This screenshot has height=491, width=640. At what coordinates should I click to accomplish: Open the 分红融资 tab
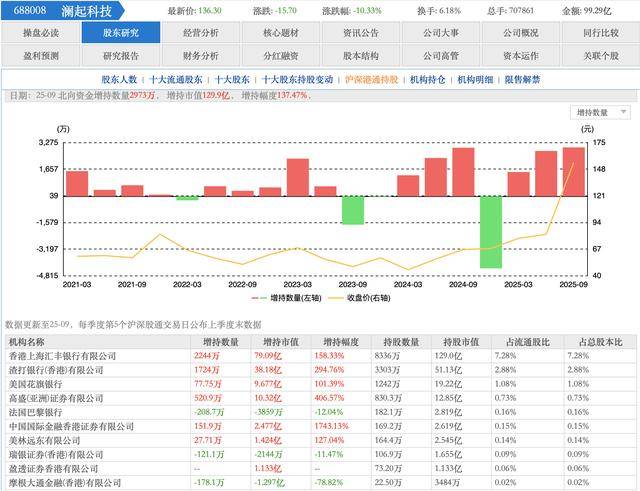coord(281,56)
